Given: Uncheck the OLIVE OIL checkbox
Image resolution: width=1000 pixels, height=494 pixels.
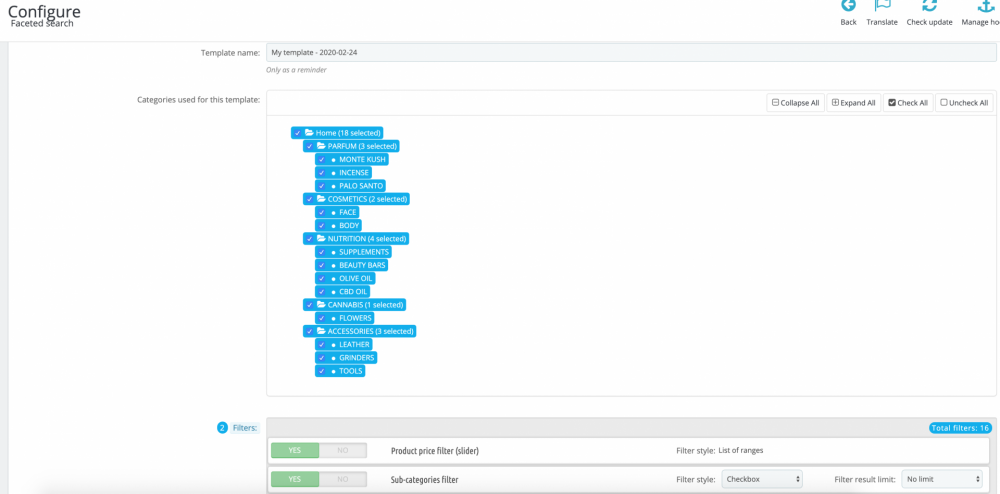Looking at the screenshot, I should [x=321, y=279].
